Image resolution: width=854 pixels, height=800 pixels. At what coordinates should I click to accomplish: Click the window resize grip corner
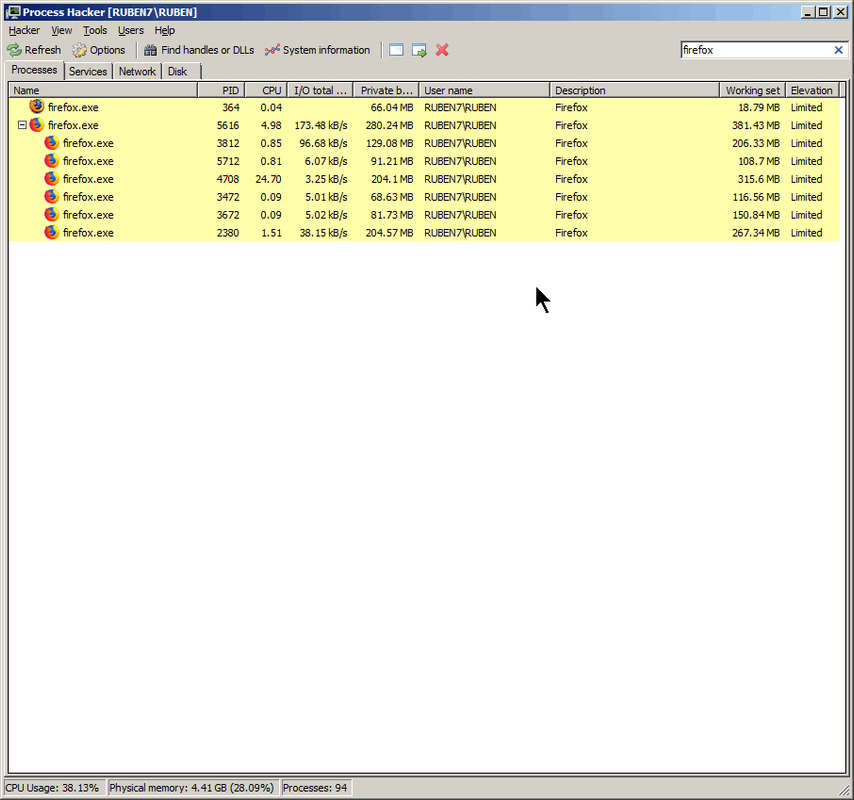coord(844,790)
